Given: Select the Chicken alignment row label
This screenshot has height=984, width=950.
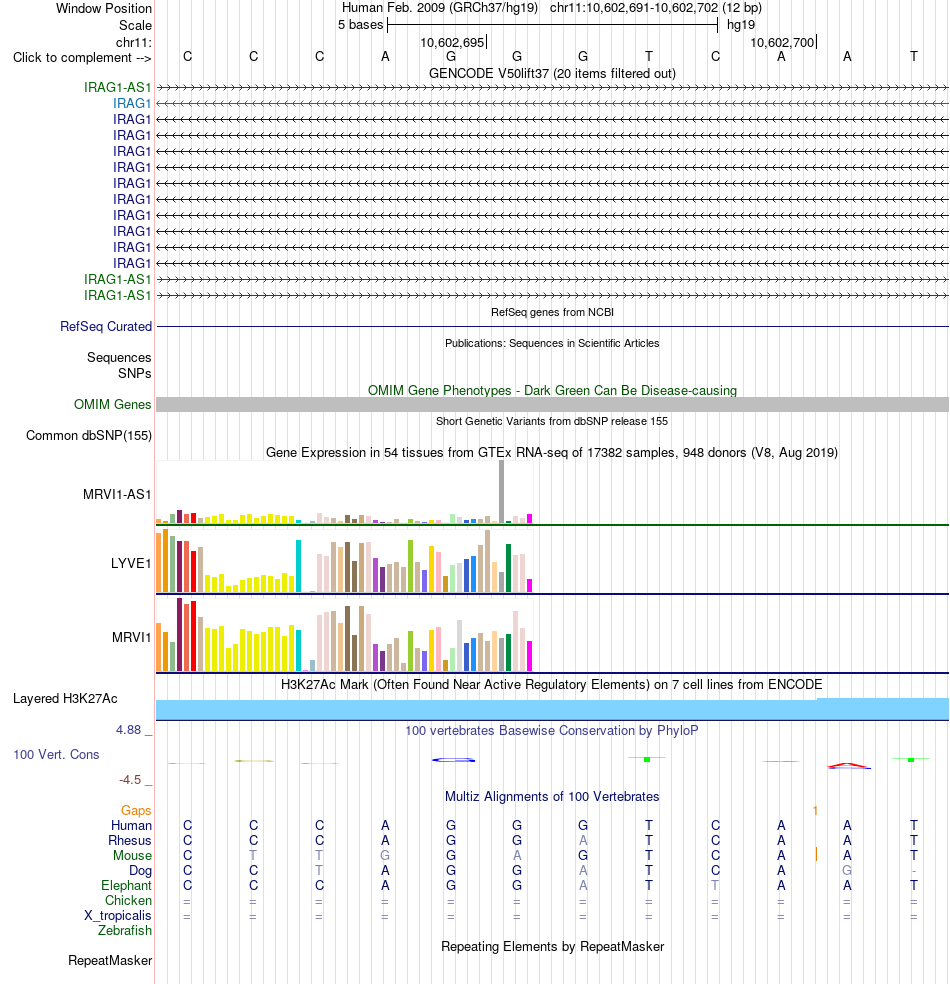Looking at the screenshot, I should (x=128, y=901).
